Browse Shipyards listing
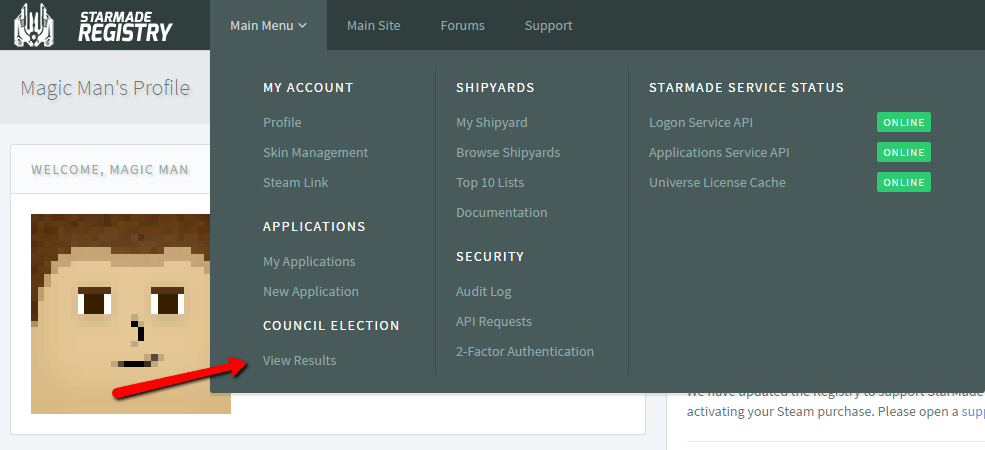The width and height of the screenshot is (985, 450). point(507,152)
